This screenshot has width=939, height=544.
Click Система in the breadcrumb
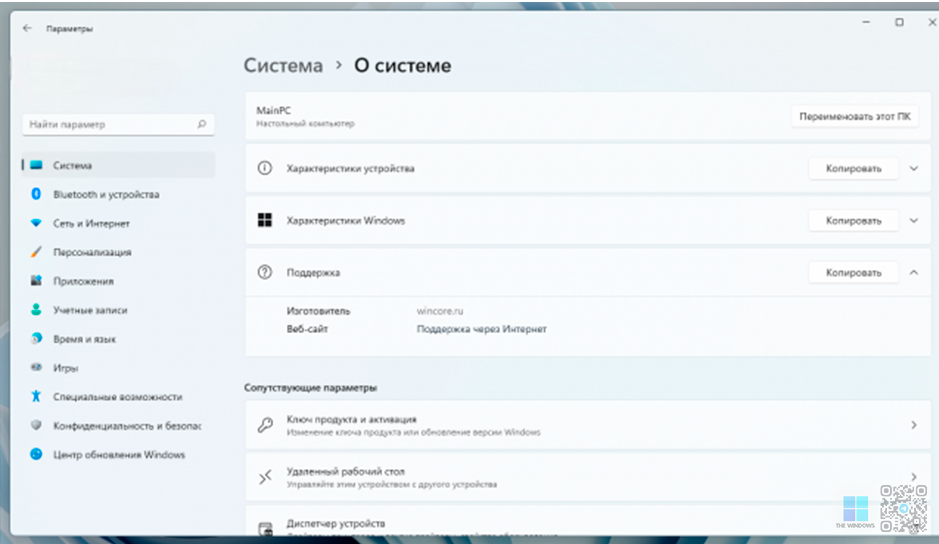[283, 65]
